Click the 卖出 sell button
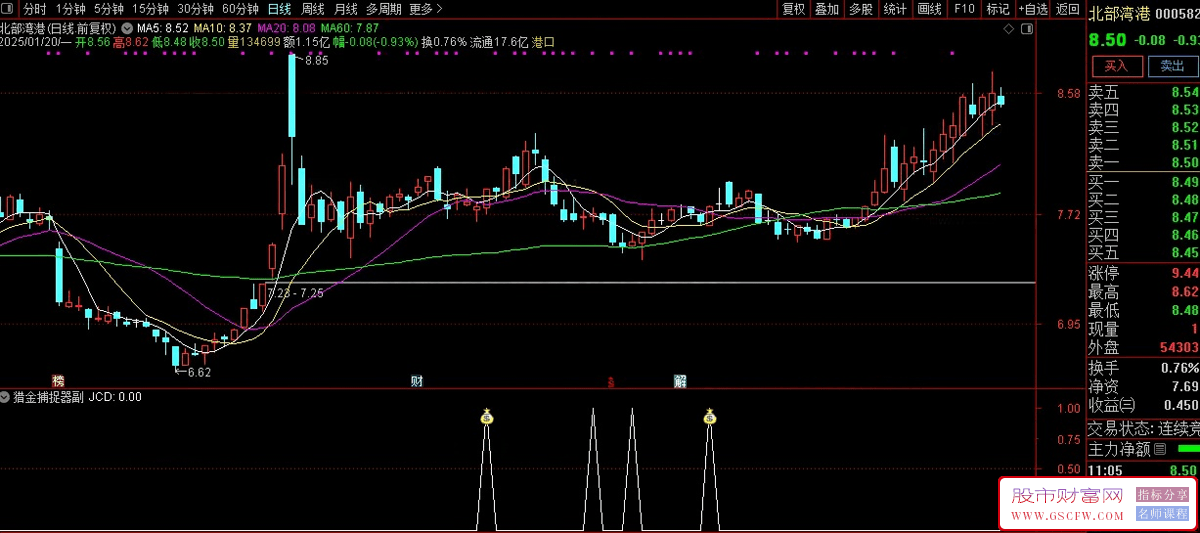The image size is (1200, 533). coord(1172,66)
